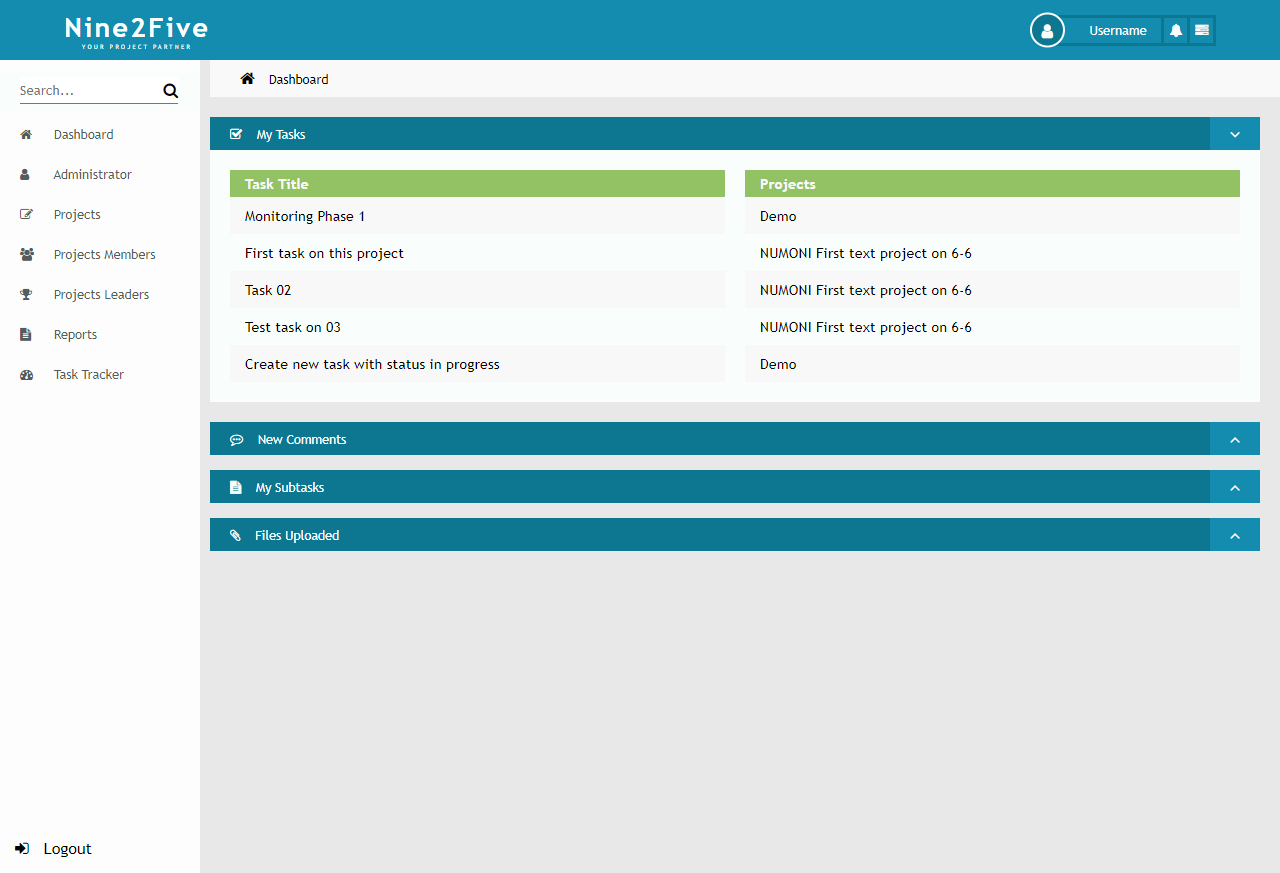Open the Task Tracker page
Viewport: 1280px width, 873px height.
pyautogui.click(x=89, y=374)
